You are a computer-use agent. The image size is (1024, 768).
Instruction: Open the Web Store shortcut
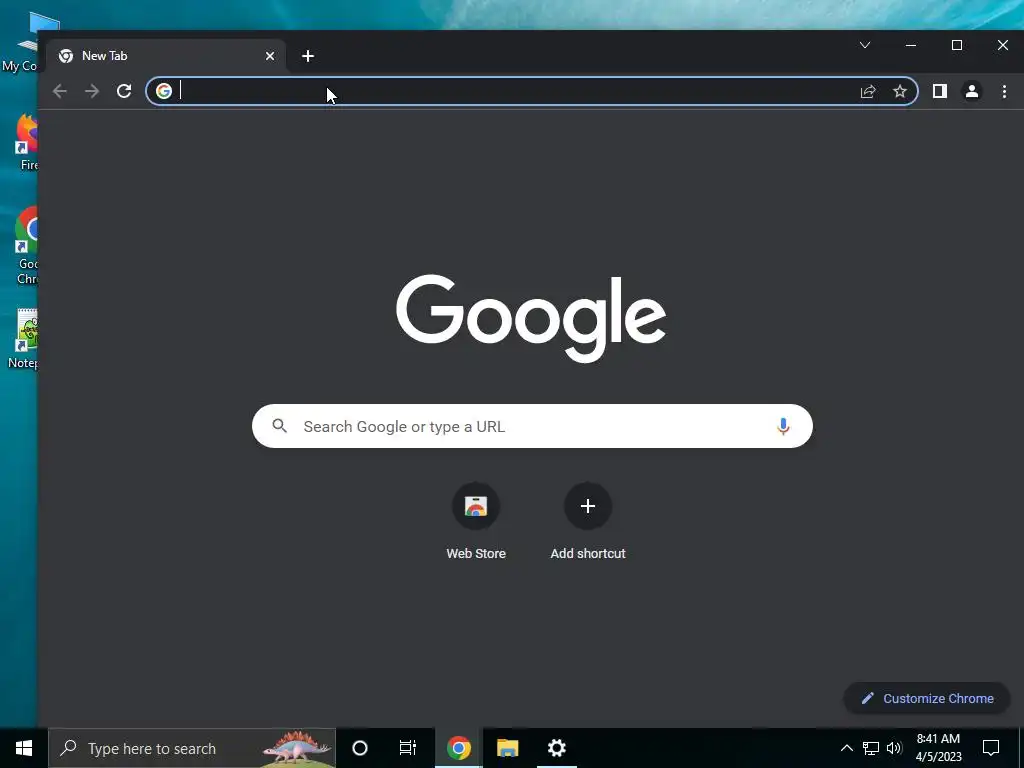click(x=476, y=506)
